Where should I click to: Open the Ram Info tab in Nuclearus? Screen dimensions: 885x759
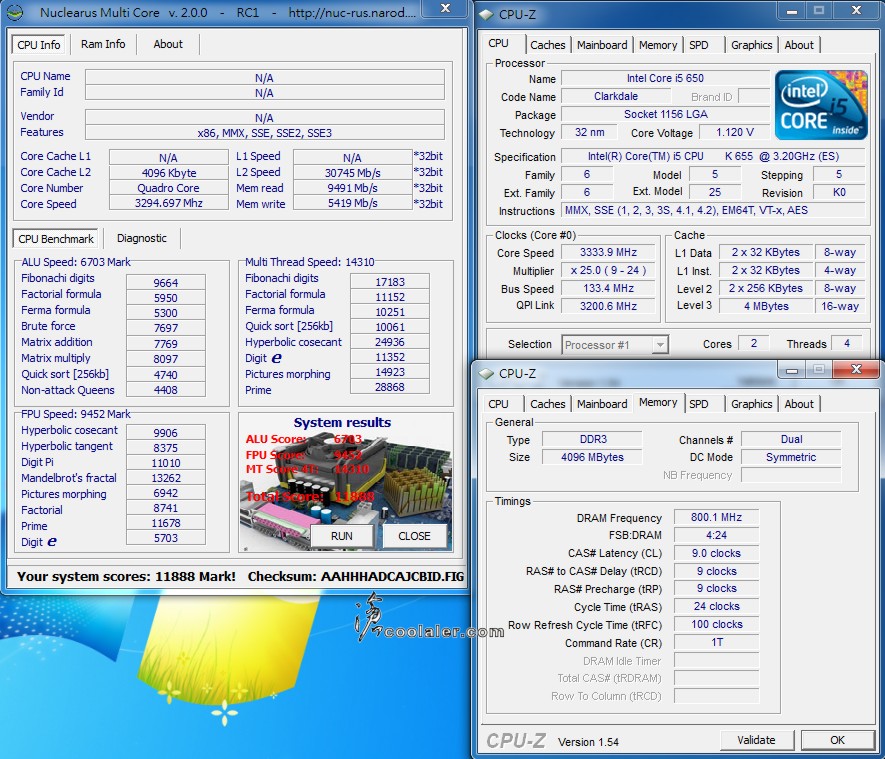[103, 44]
